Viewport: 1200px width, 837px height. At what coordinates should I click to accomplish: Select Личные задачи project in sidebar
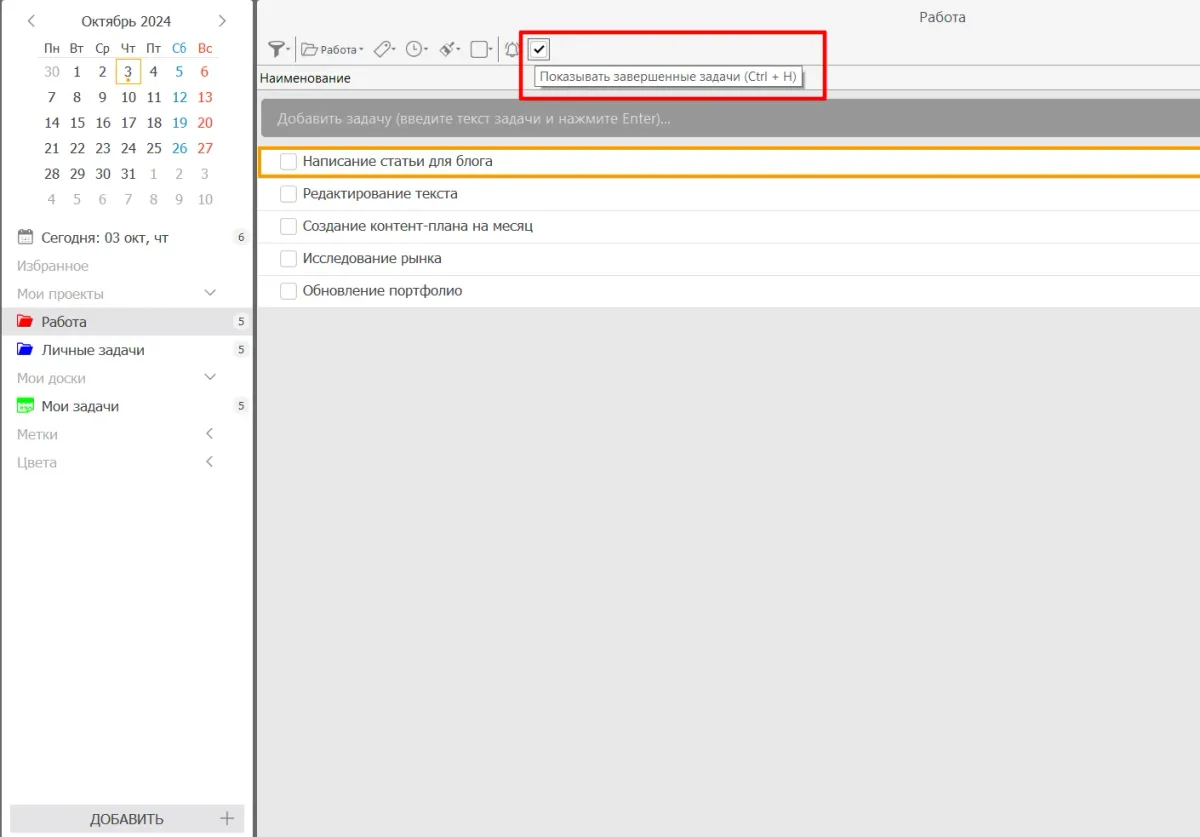pos(93,350)
